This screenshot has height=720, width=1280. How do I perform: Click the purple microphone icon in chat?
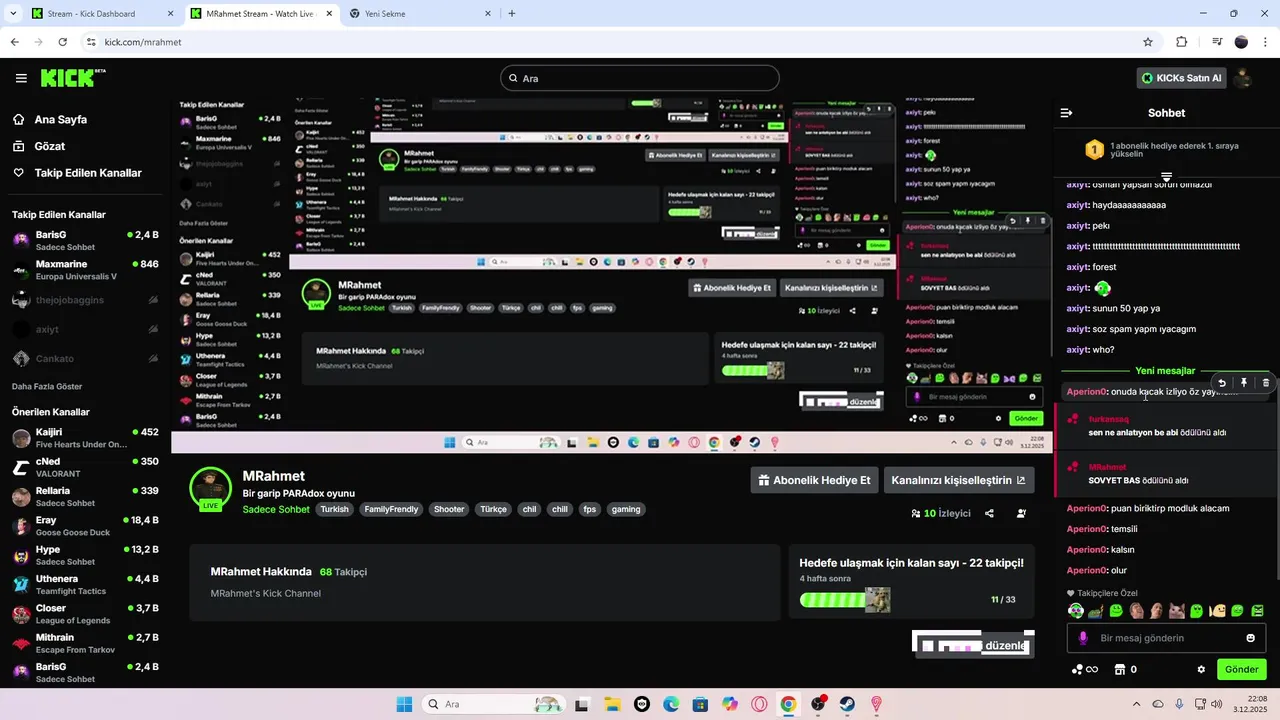1082,638
